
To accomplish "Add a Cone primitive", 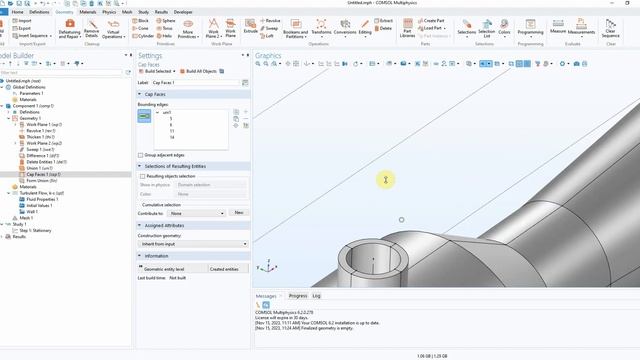I will click(140, 29).
